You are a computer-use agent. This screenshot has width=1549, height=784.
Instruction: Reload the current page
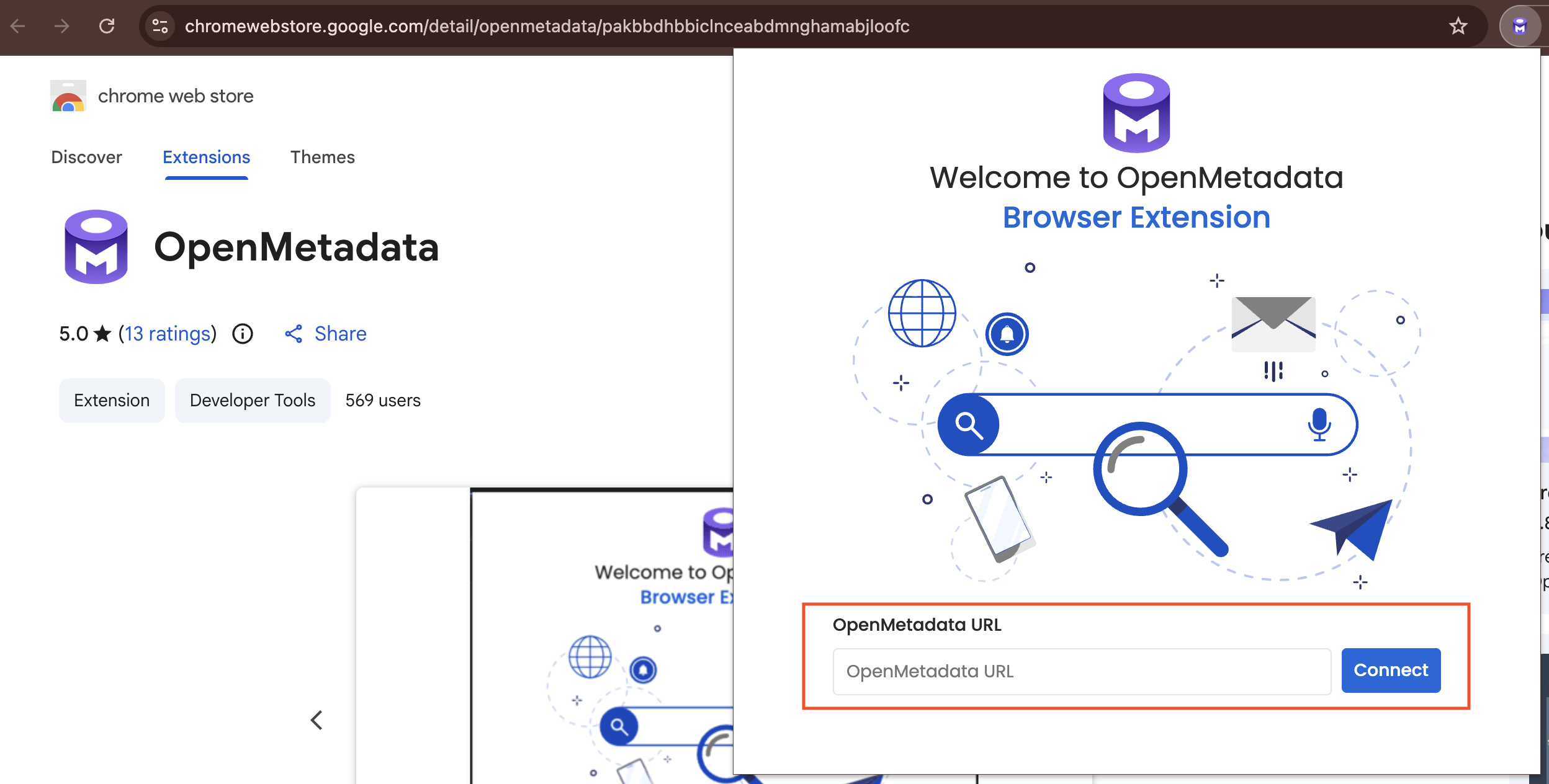[107, 26]
